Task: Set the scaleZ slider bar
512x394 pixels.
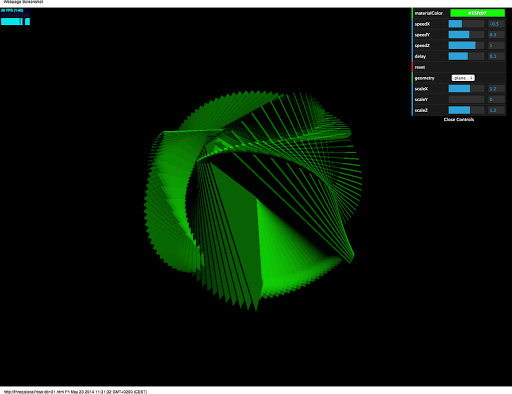Action: (x=466, y=110)
